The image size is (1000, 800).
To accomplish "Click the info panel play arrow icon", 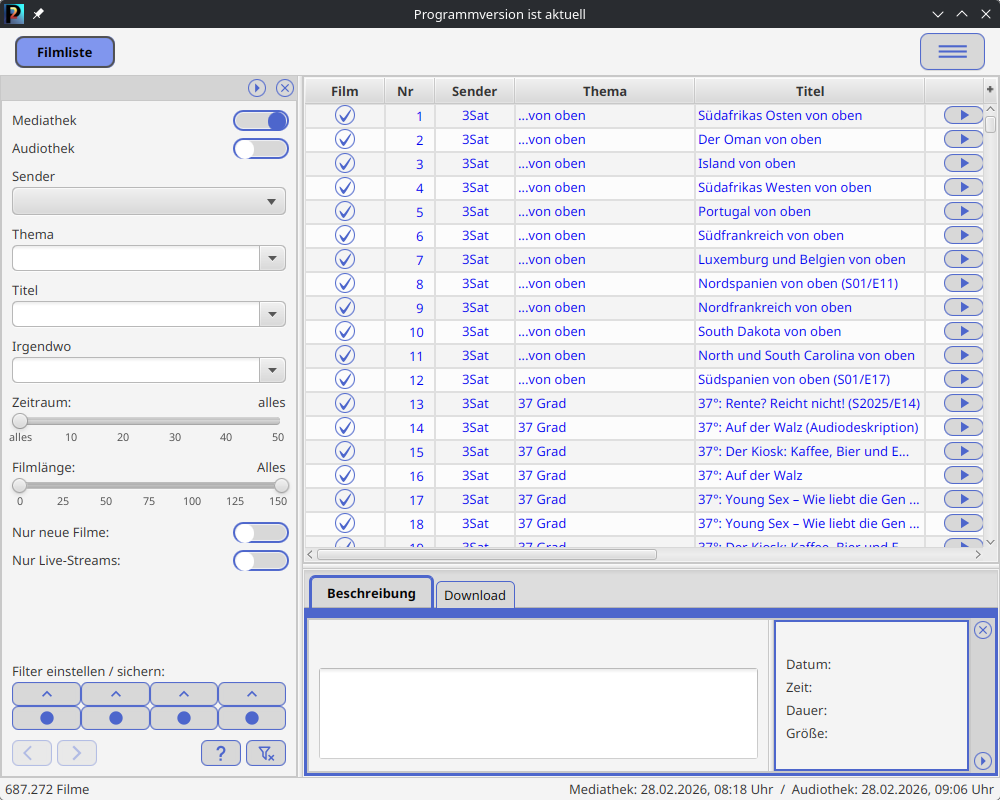I will tap(983, 760).
